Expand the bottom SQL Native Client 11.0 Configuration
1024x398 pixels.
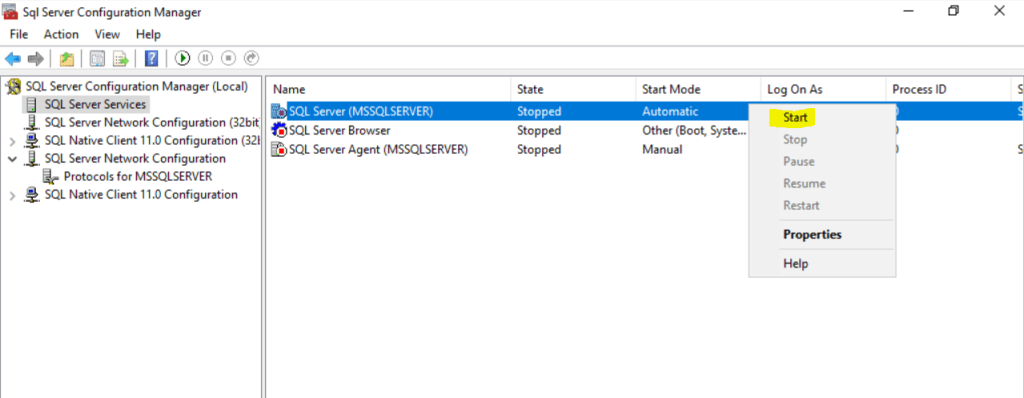coord(12,195)
